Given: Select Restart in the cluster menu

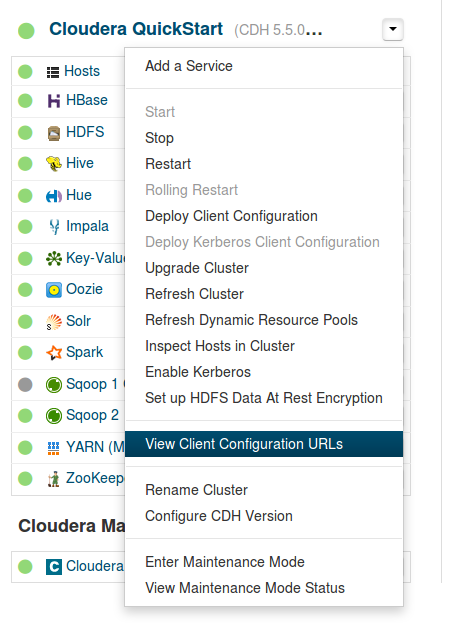Looking at the screenshot, I should click(168, 164).
